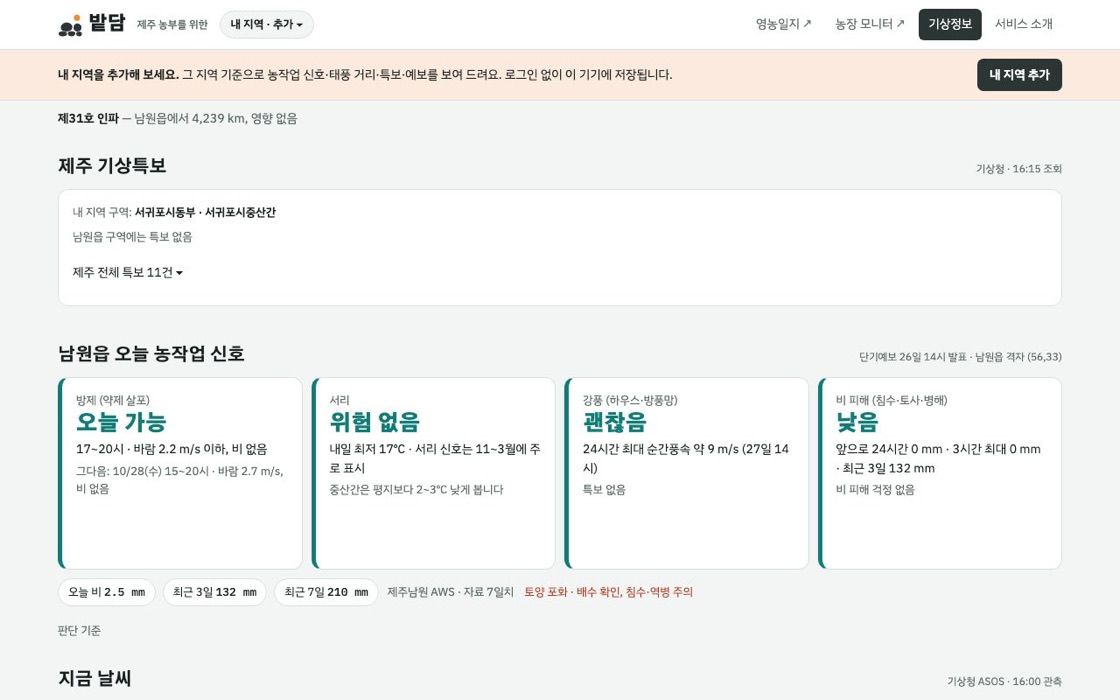Screen dimensions: 1120x700
Task: Click 비 피해 걱정 없음 text
Action: click(x=875, y=490)
